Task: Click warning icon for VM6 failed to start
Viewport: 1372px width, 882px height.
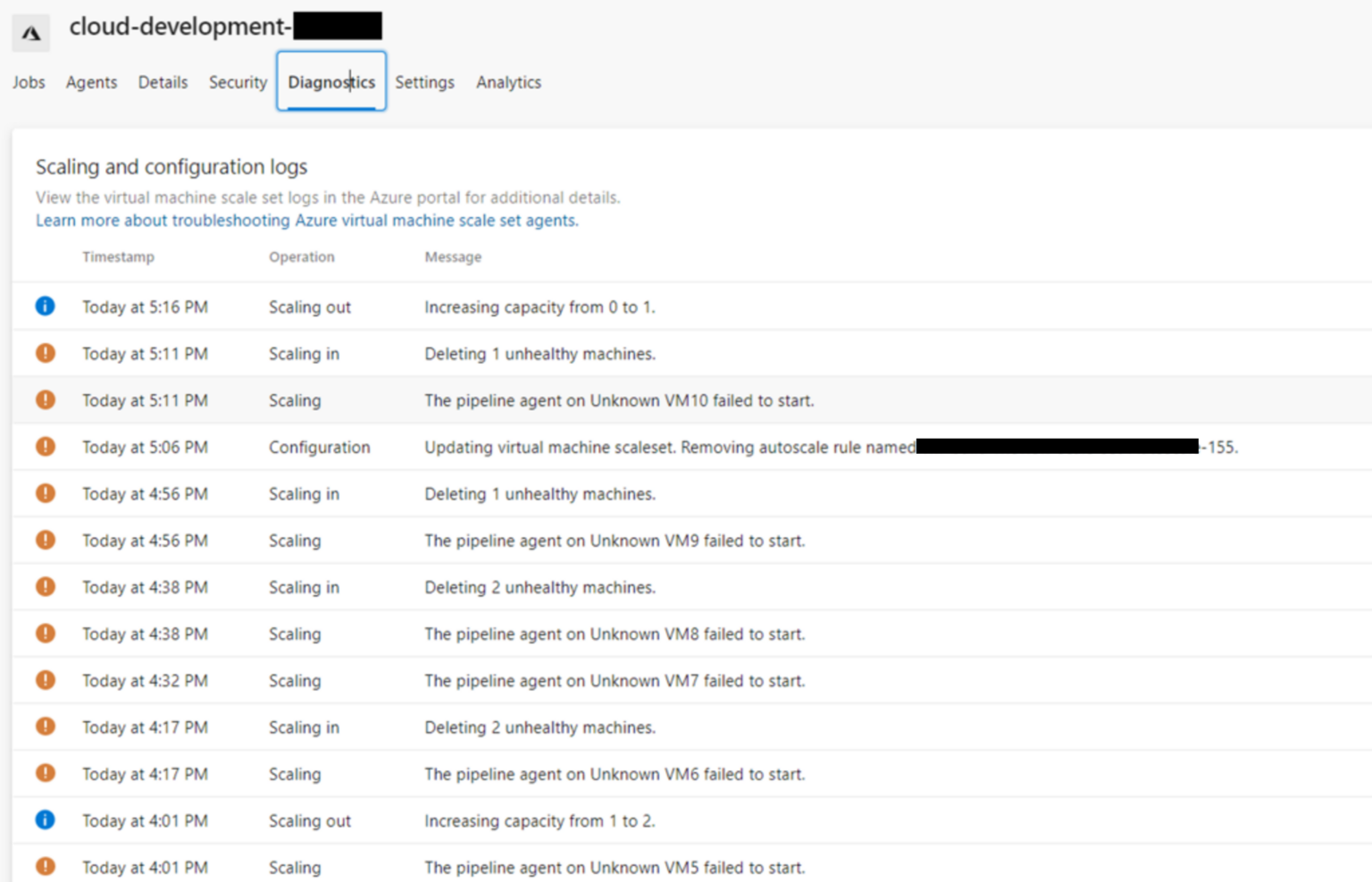Action: coord(45,774)
